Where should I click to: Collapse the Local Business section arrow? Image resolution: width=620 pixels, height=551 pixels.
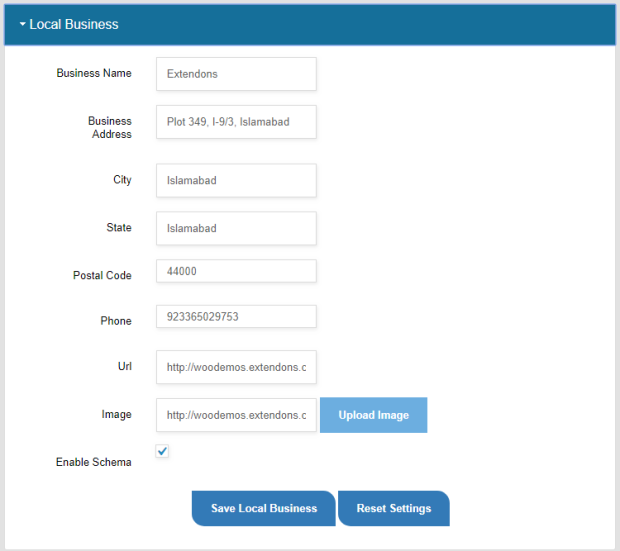(22, 24)
